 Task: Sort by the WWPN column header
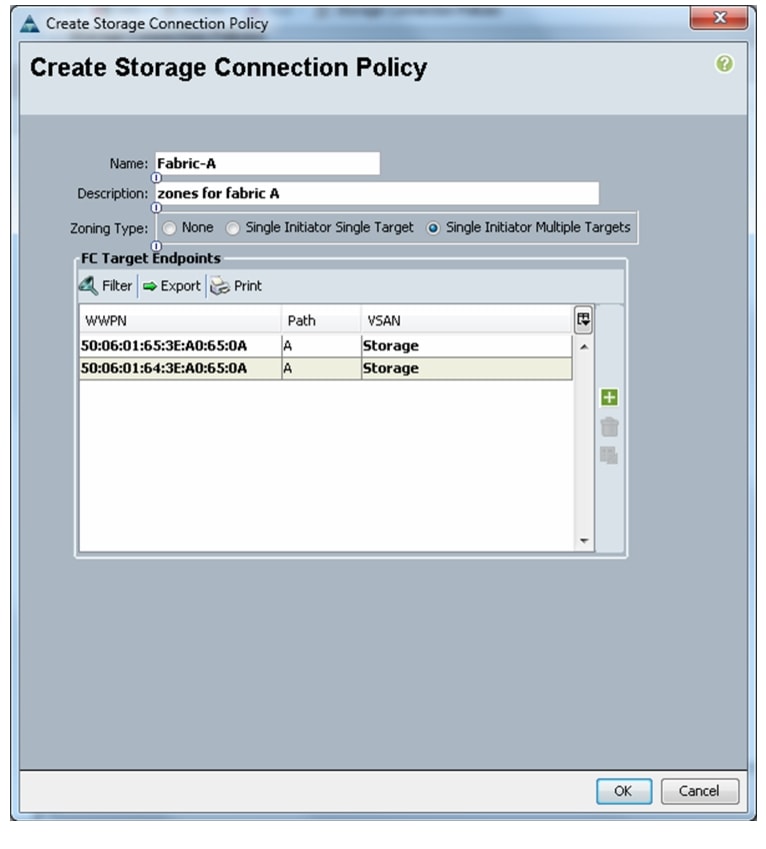(x=180, y=321)
